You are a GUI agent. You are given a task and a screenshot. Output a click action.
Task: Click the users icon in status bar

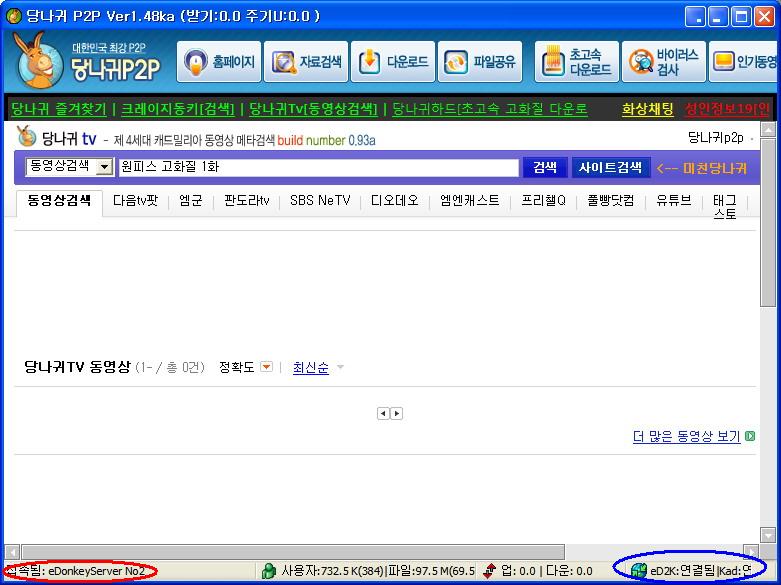(x=269, y=571)
